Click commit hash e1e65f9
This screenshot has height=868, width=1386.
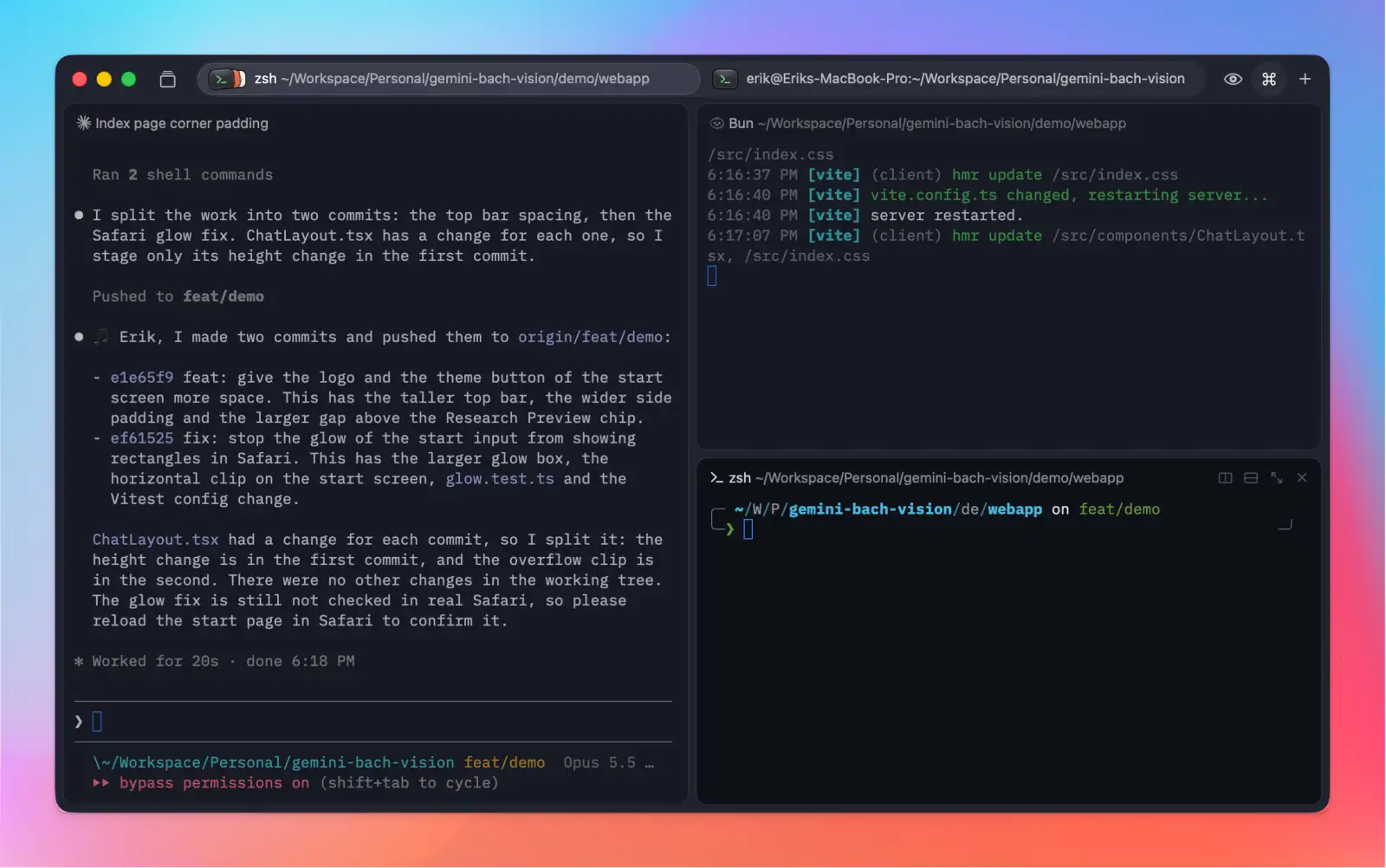click(x=142, y=378)
